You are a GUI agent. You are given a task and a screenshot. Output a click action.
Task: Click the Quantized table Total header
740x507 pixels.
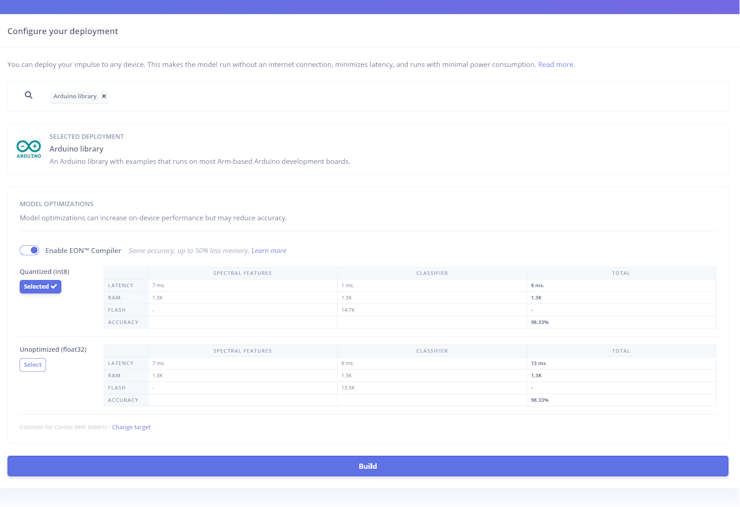pos(621,273)
